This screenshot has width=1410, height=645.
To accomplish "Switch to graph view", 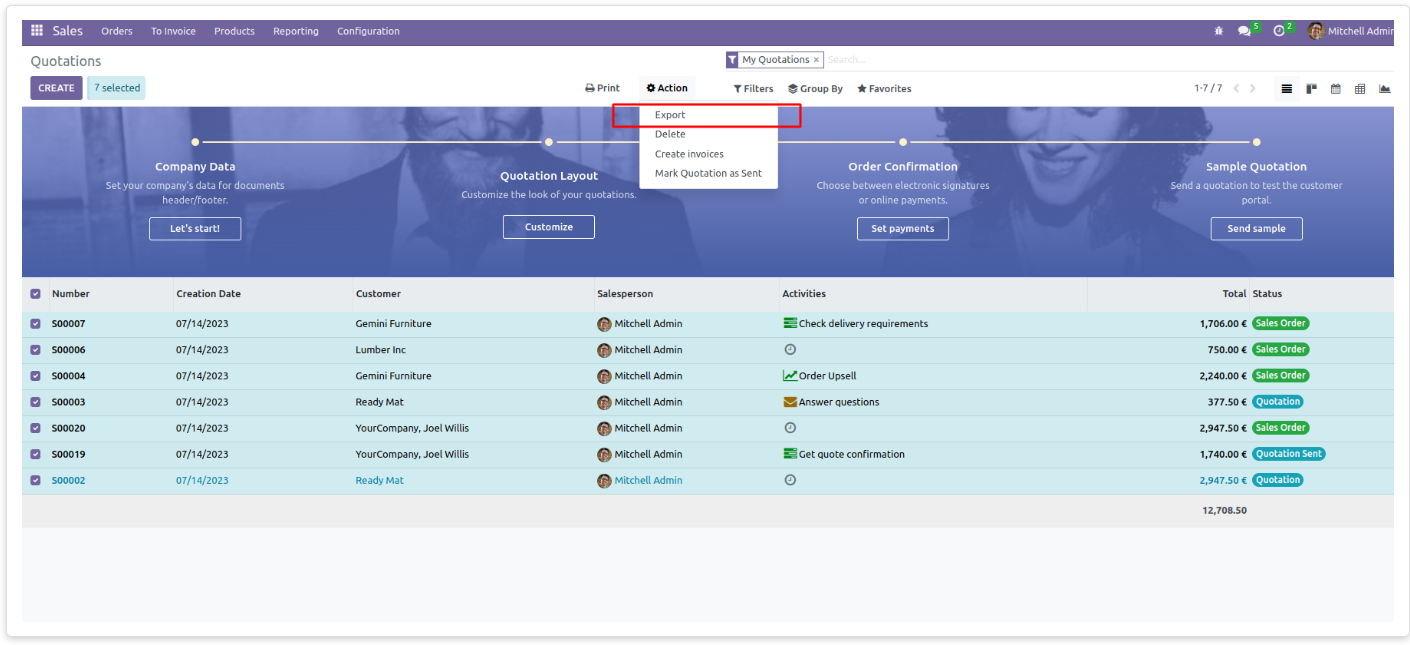I will click(1384, 89).
